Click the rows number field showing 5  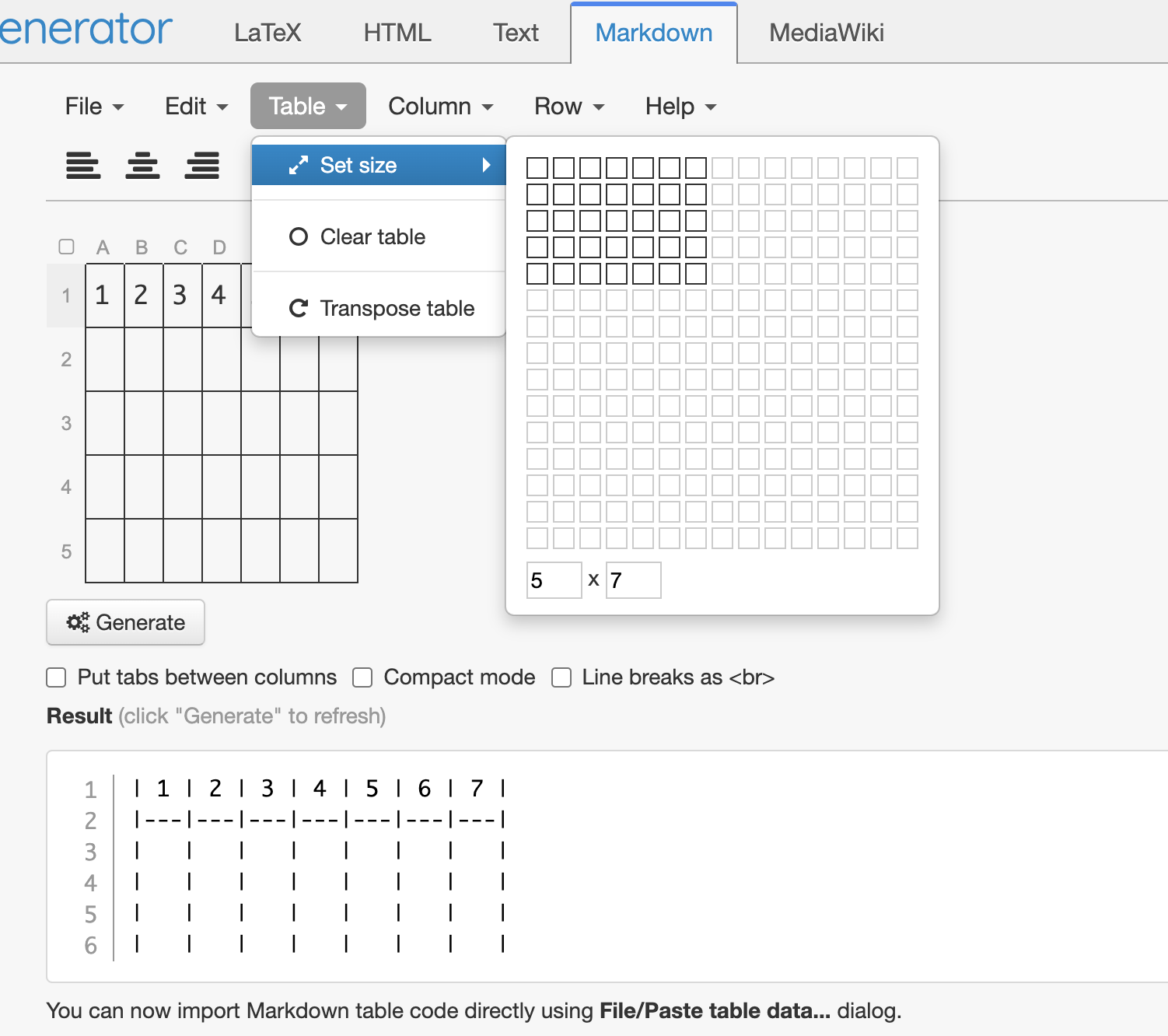coord(554,580)
